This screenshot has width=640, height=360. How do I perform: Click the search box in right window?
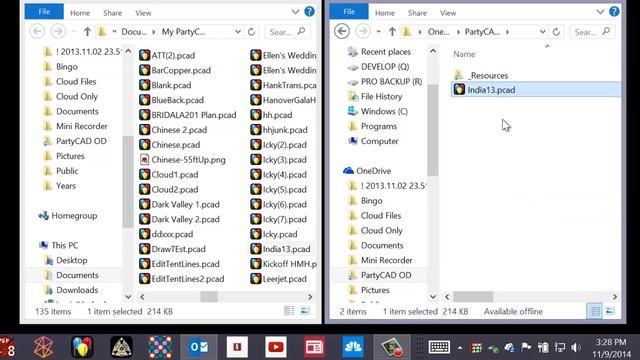(x=592, y=31)
